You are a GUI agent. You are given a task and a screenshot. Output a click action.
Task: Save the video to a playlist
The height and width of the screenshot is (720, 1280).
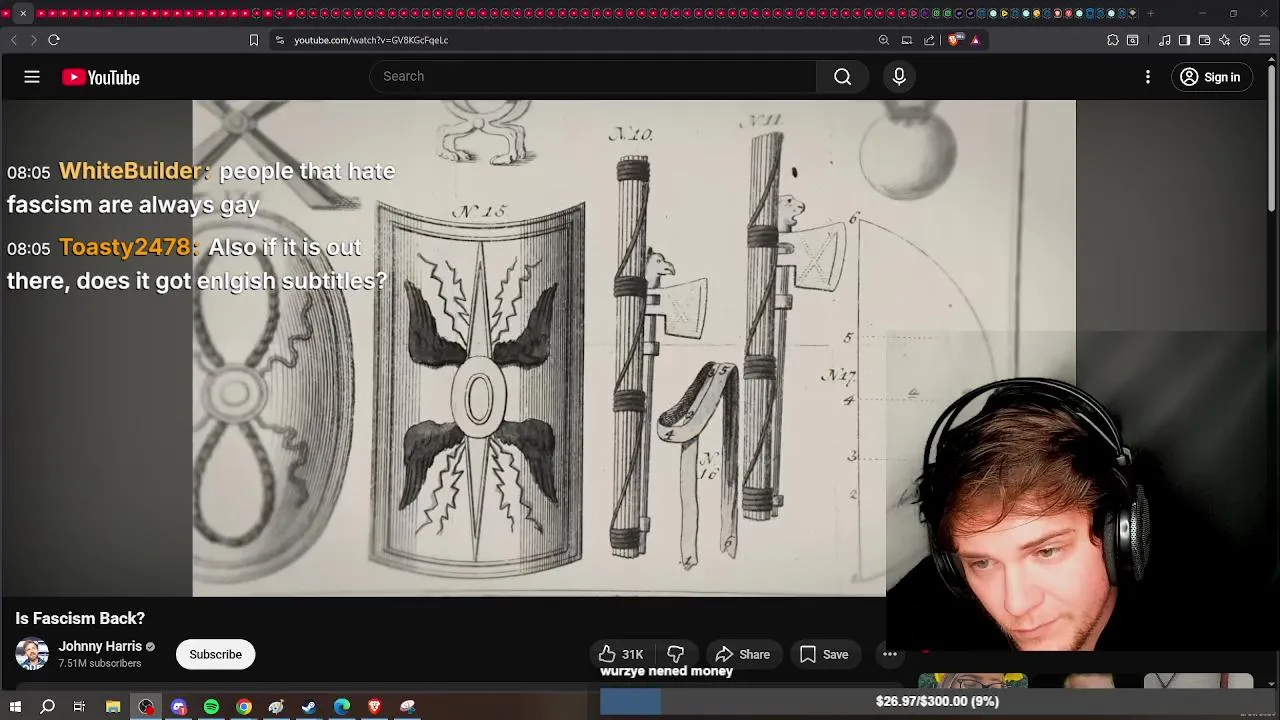point(824,654)
